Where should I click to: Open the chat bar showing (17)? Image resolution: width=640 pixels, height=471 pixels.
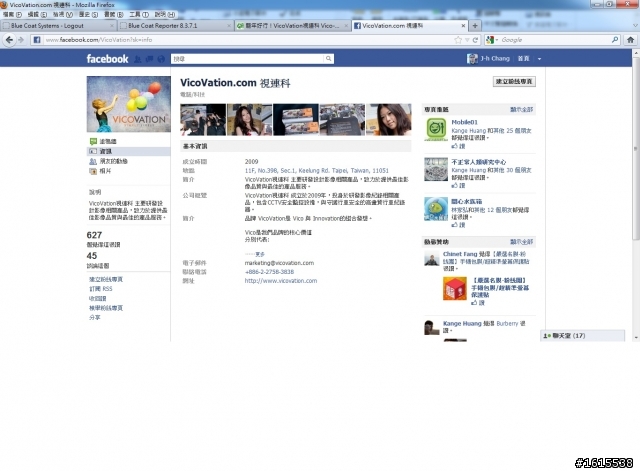coord(582,335)
